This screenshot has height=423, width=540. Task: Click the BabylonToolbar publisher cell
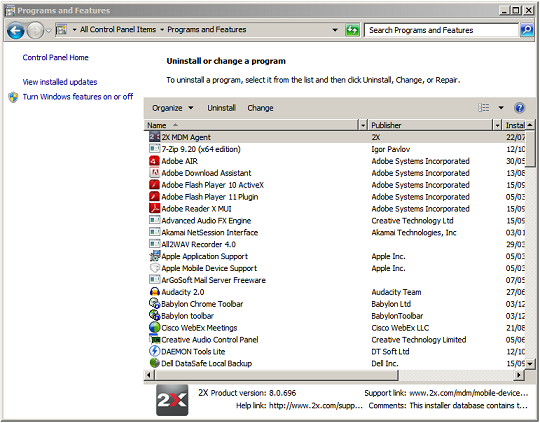coord(397,316)
